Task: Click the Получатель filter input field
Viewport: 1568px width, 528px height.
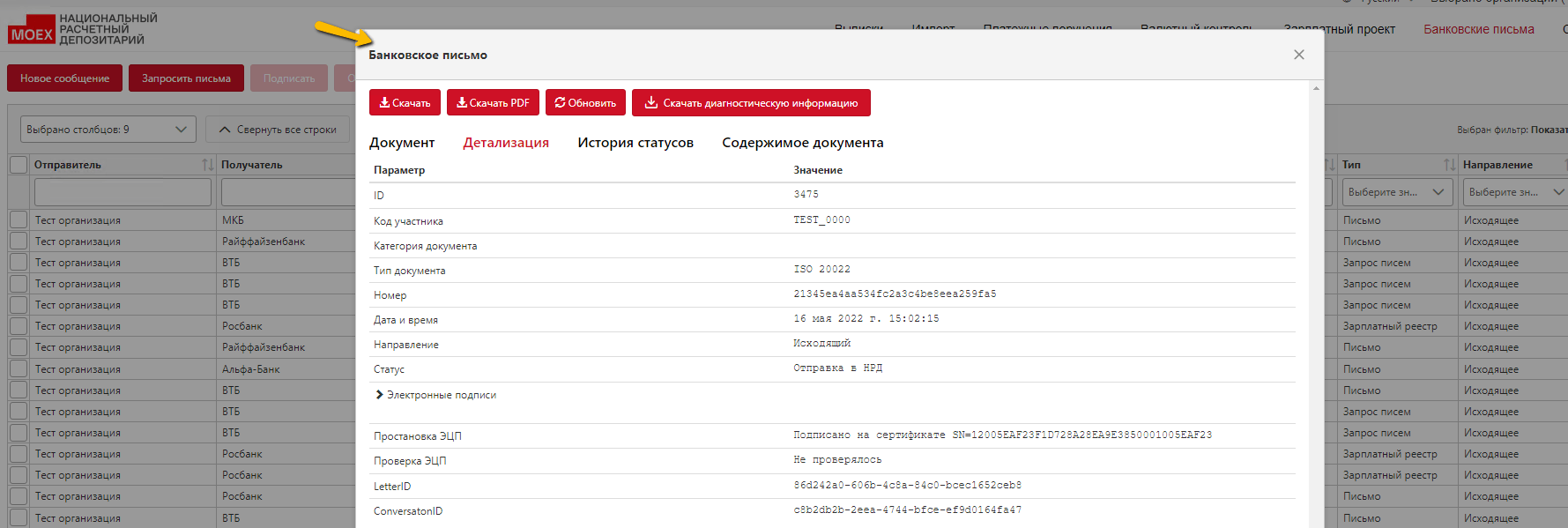Action: pyautogui.click(x=288, y=192)
